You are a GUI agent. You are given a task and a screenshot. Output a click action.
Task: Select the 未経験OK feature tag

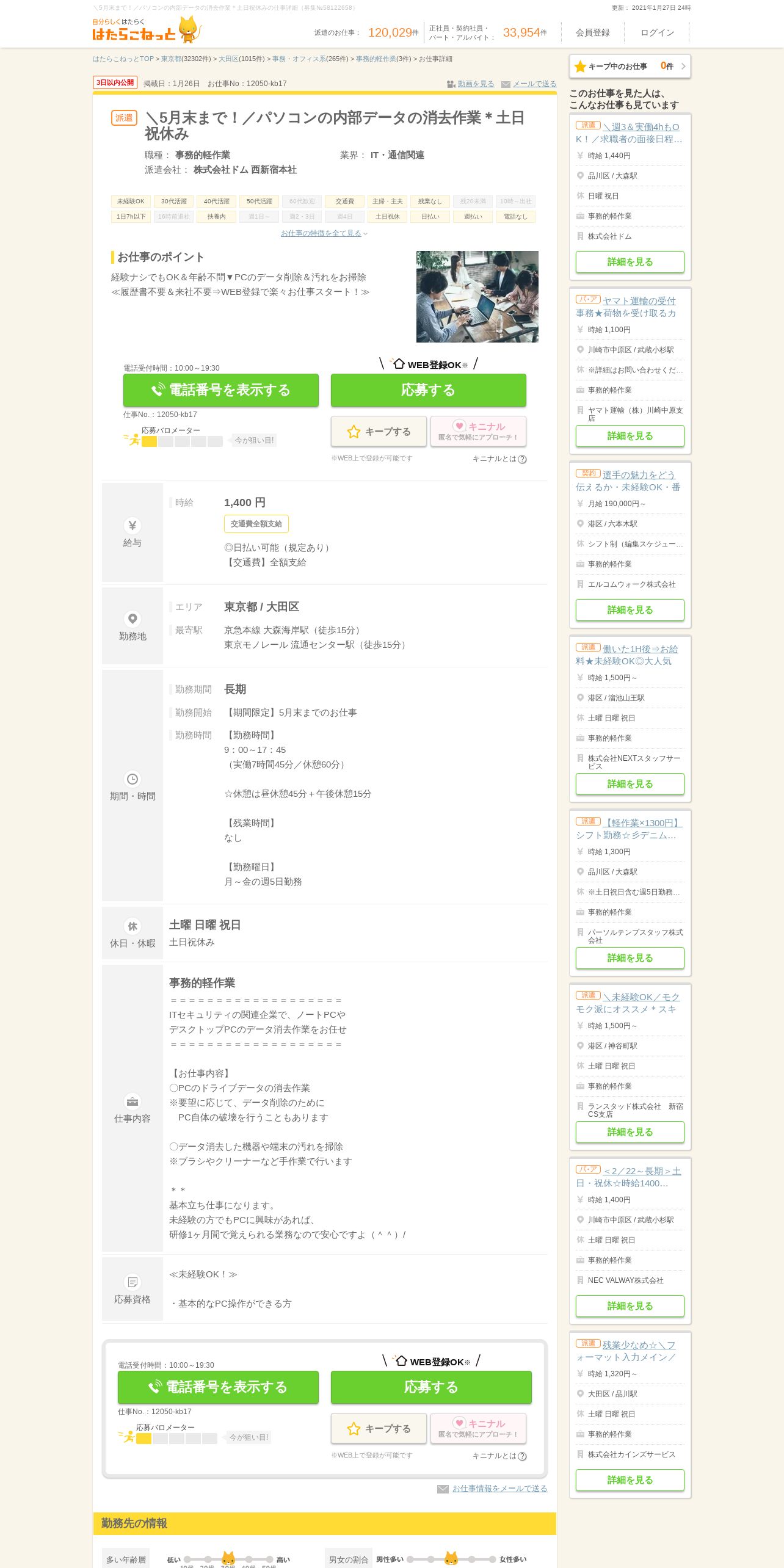[x=131, y=201]
